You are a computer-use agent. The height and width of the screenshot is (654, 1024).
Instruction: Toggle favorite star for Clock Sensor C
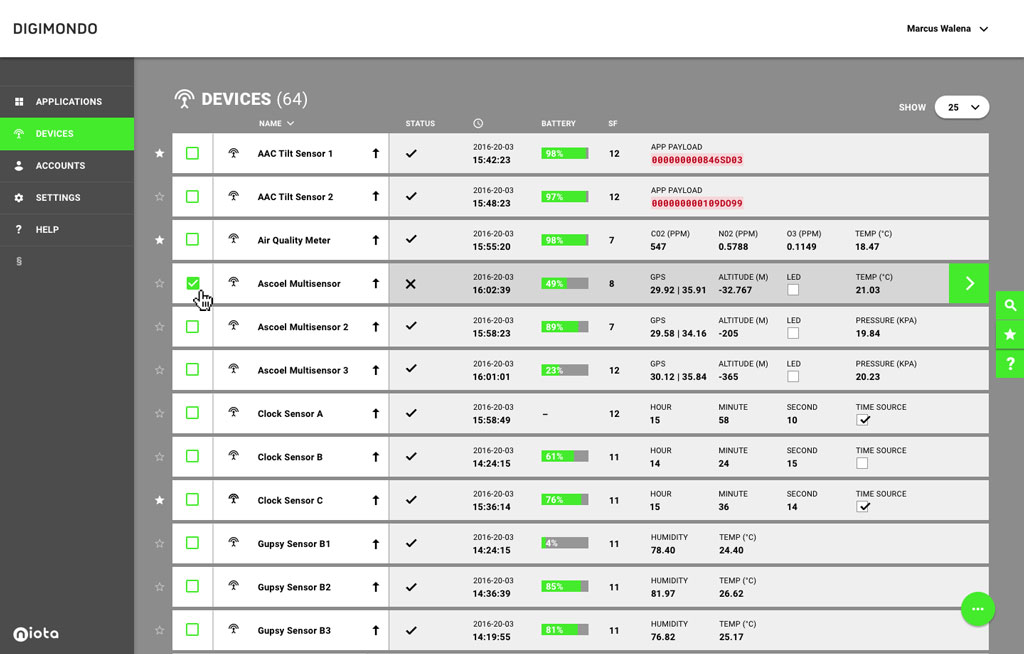click(159, 500)
